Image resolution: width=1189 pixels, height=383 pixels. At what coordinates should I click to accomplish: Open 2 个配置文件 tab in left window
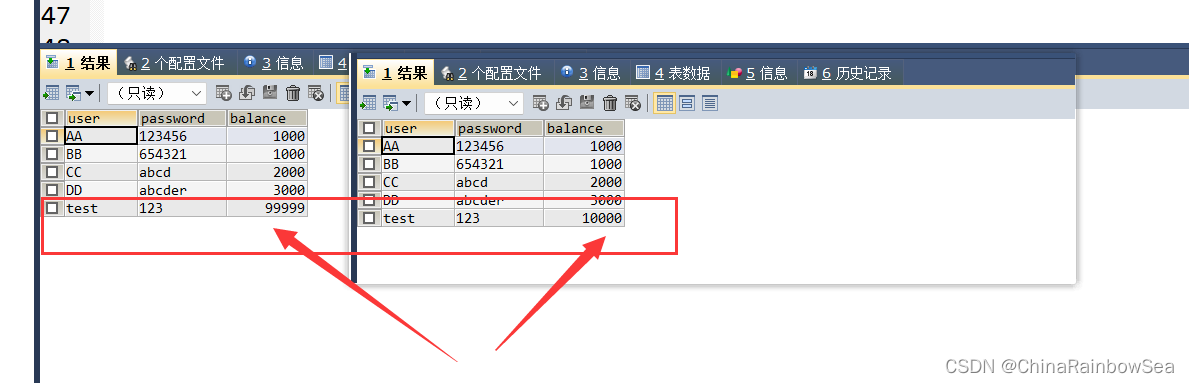click(174, 64)
